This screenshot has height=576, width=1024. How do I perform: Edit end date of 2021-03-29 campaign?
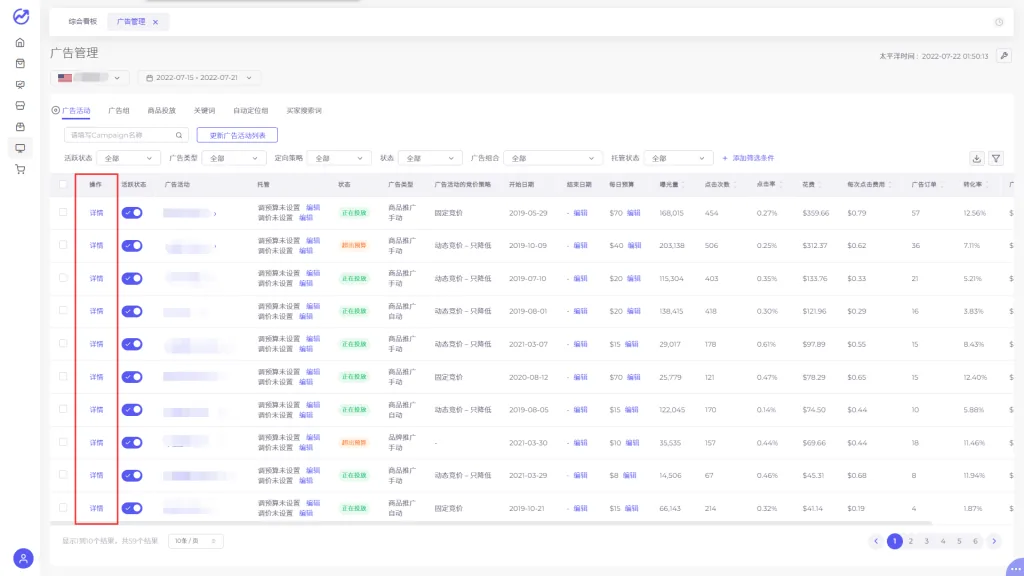tap(580, 475)
